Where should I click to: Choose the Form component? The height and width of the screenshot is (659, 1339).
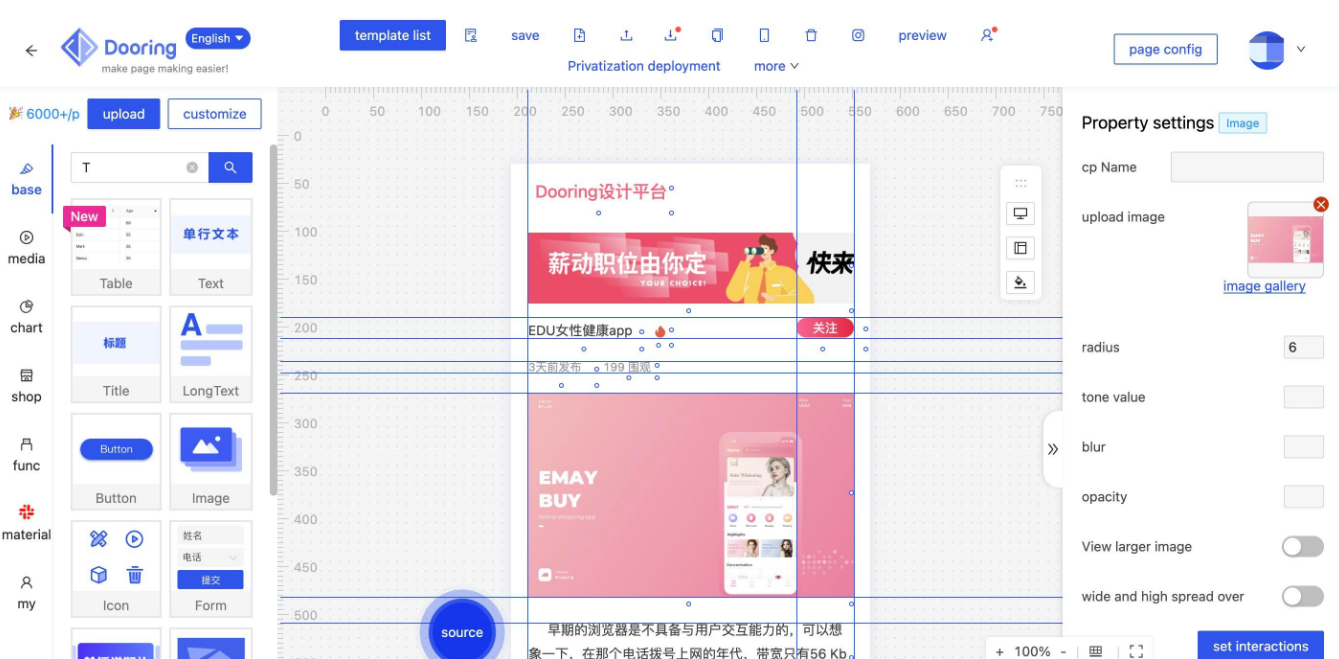[x=211, y=568]
